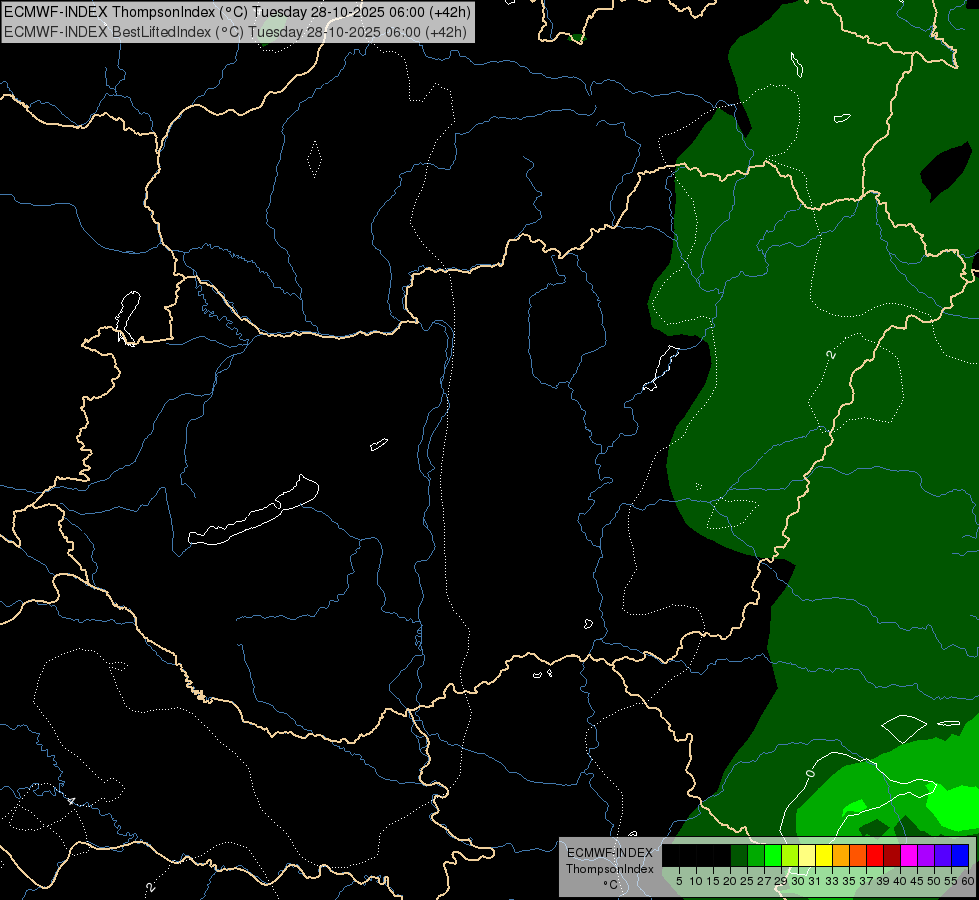Select the yellow 31–33 legend swatch
The width and height of the screenshot is (979, 900).
coord(825,855)
